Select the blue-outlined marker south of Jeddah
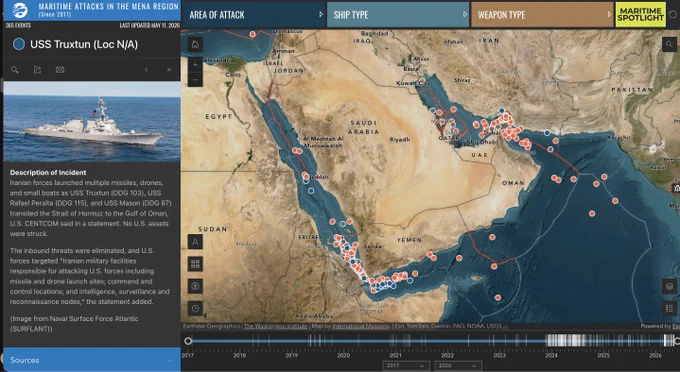Screen dimensions: 680x372 311,191
